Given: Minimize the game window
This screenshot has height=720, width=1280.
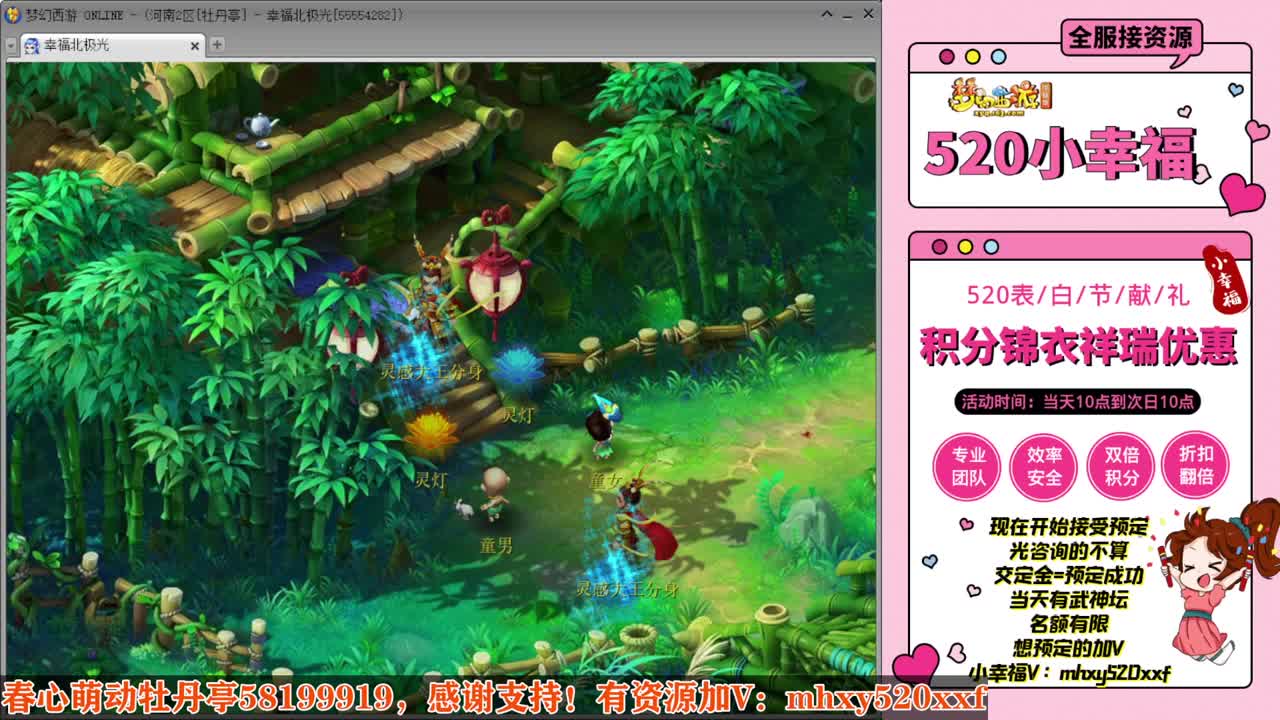Looking at the screenshot, I should [x=847, y=15].
